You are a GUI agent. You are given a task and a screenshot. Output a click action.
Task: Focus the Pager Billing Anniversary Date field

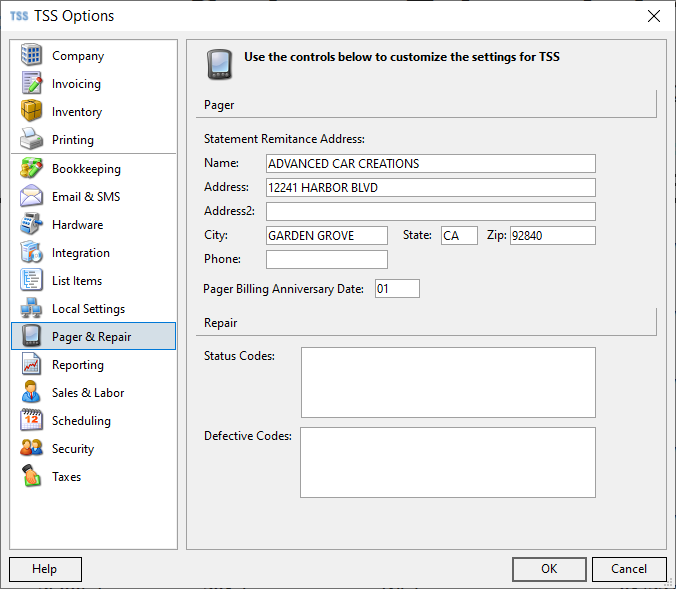(x=397, y=288)
